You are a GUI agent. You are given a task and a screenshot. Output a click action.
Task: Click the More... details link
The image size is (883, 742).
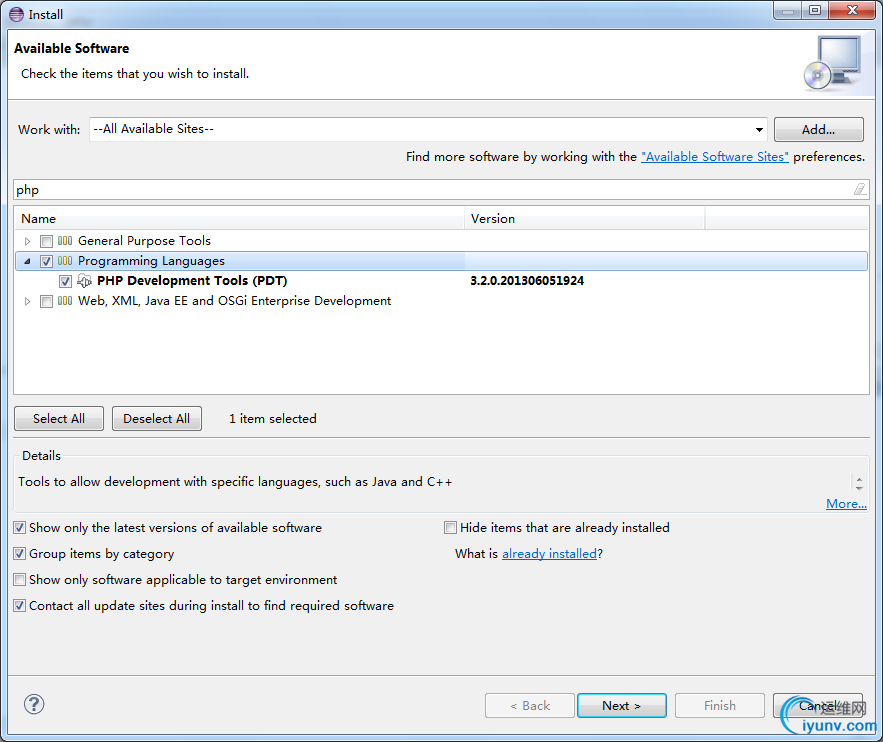846,504
